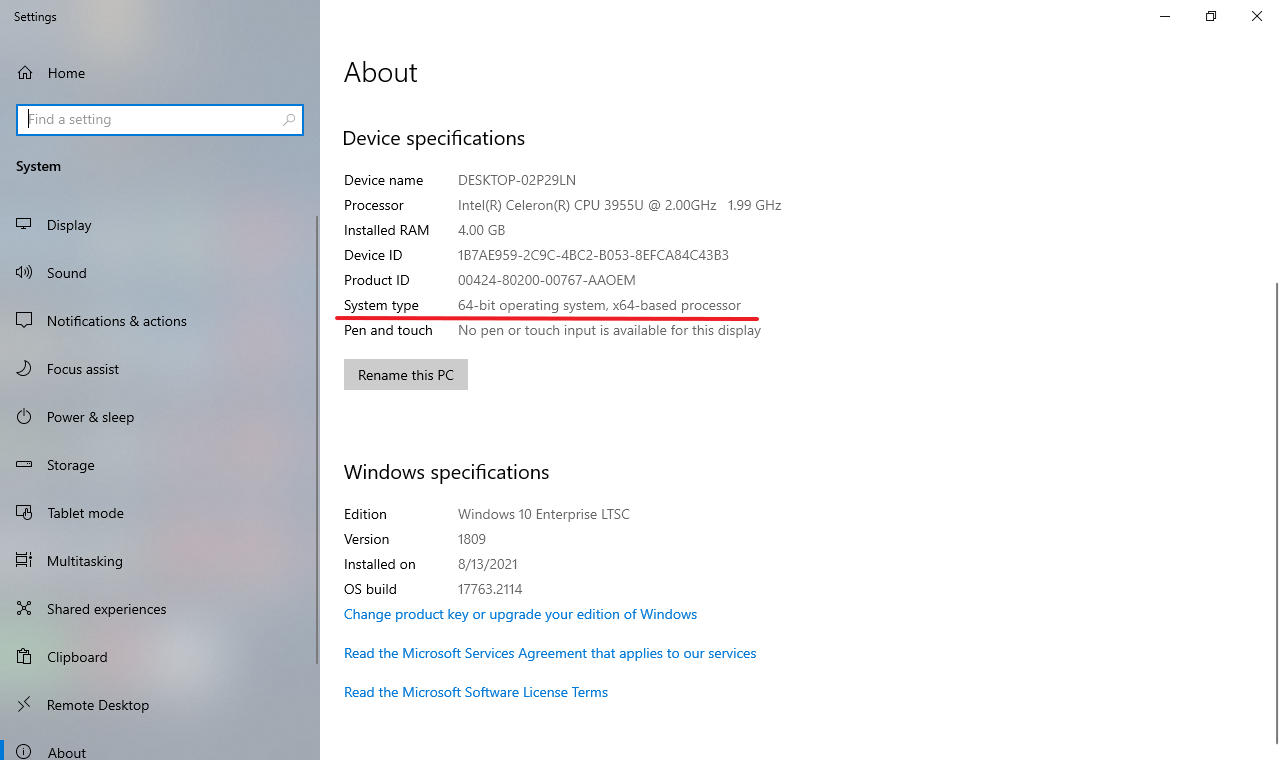Image resolution: width=1280 pixels, height=760 pixels.
Task: Click the vertical scrollbar on About page
Action: tap(1277, 510)
